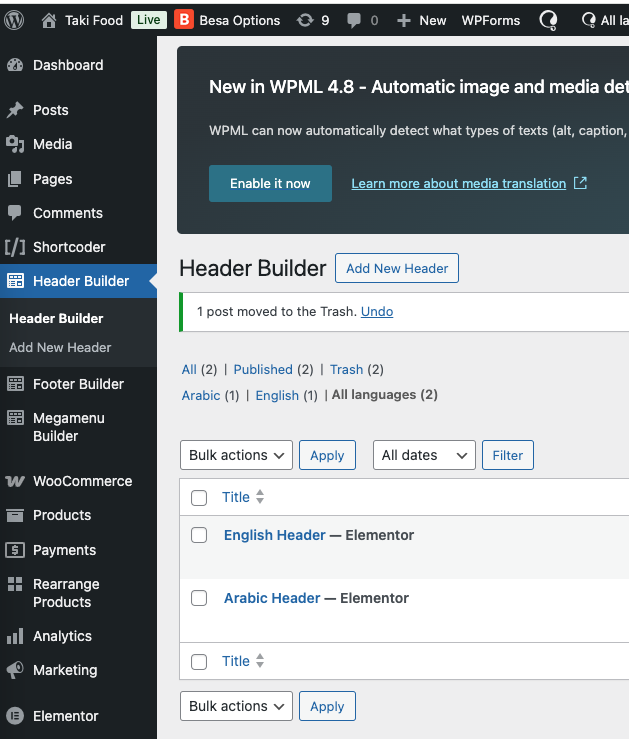
Task: Click the top Apply button
Action: coord(327,455)
